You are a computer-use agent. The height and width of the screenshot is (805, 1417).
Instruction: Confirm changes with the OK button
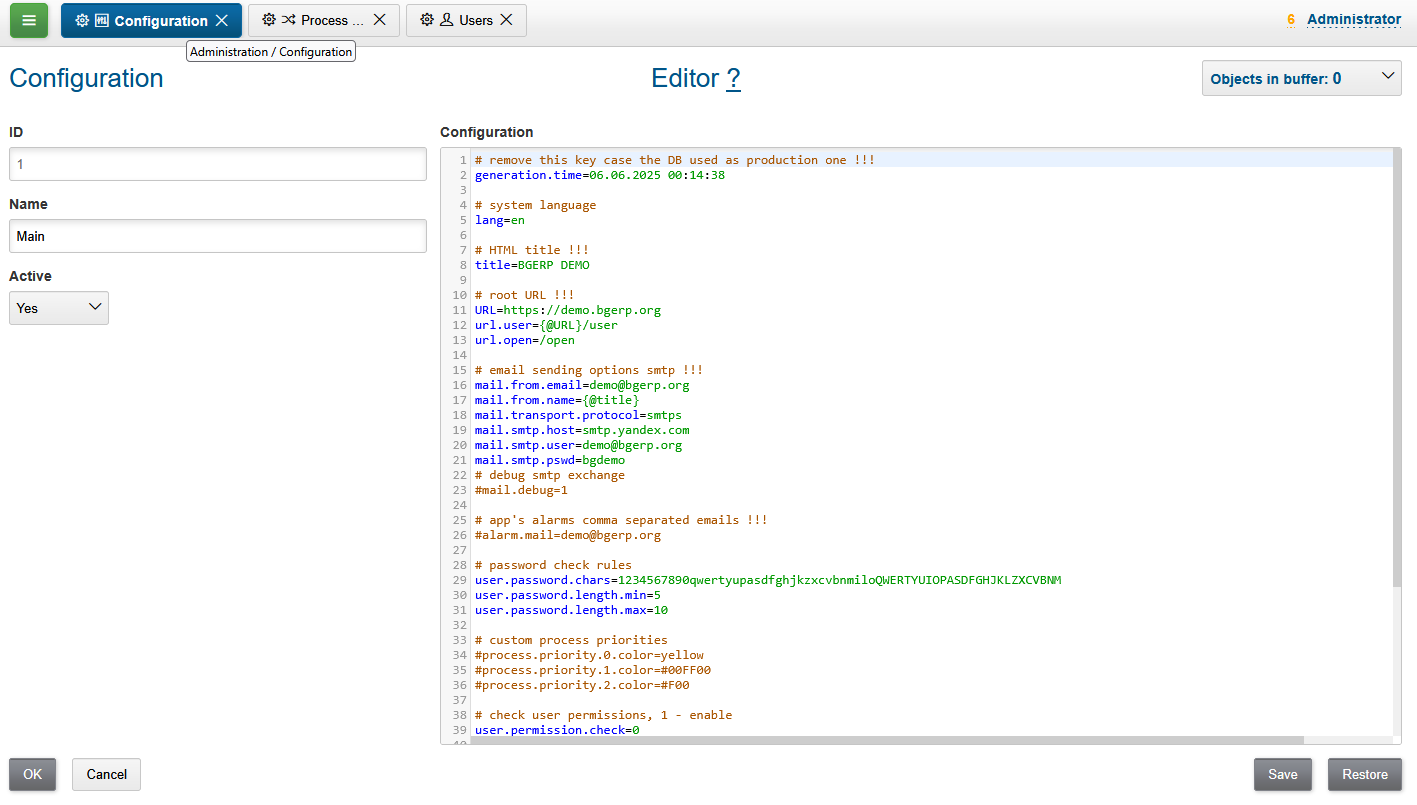point(32,774)
